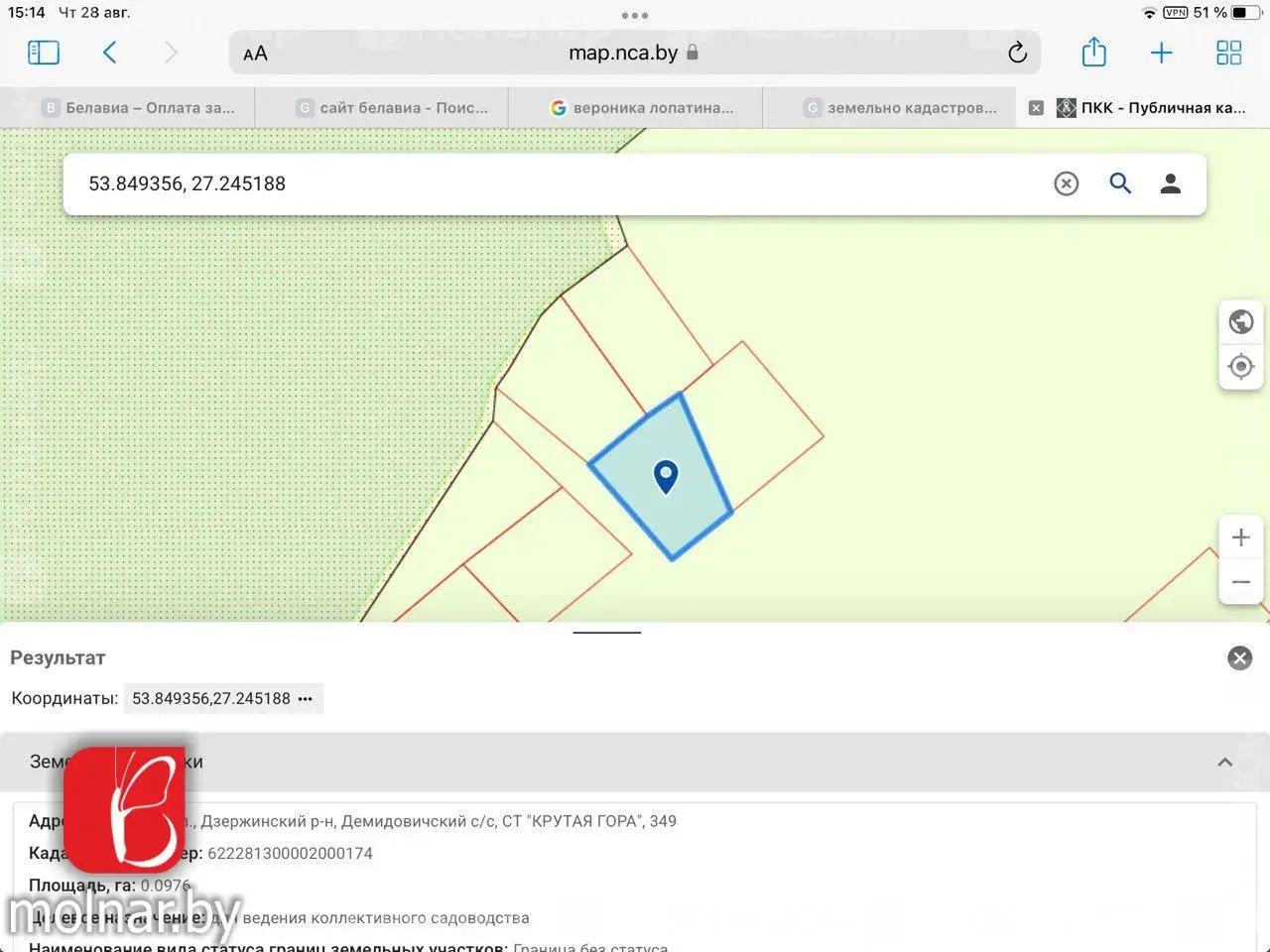Switch to the вероника лопатина Google tab
The width and height of the screenshot is (1270, 952).
coord(642,108)
